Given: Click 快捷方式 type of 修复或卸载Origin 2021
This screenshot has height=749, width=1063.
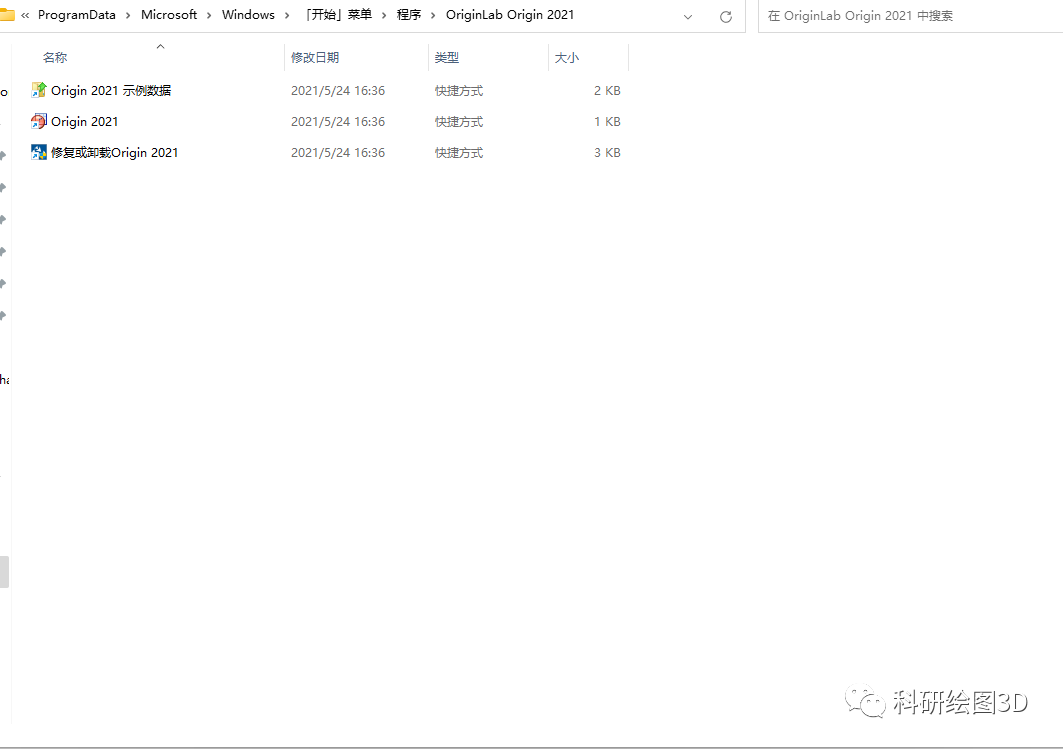Looking at the screenshot, I should click(459, 153).
